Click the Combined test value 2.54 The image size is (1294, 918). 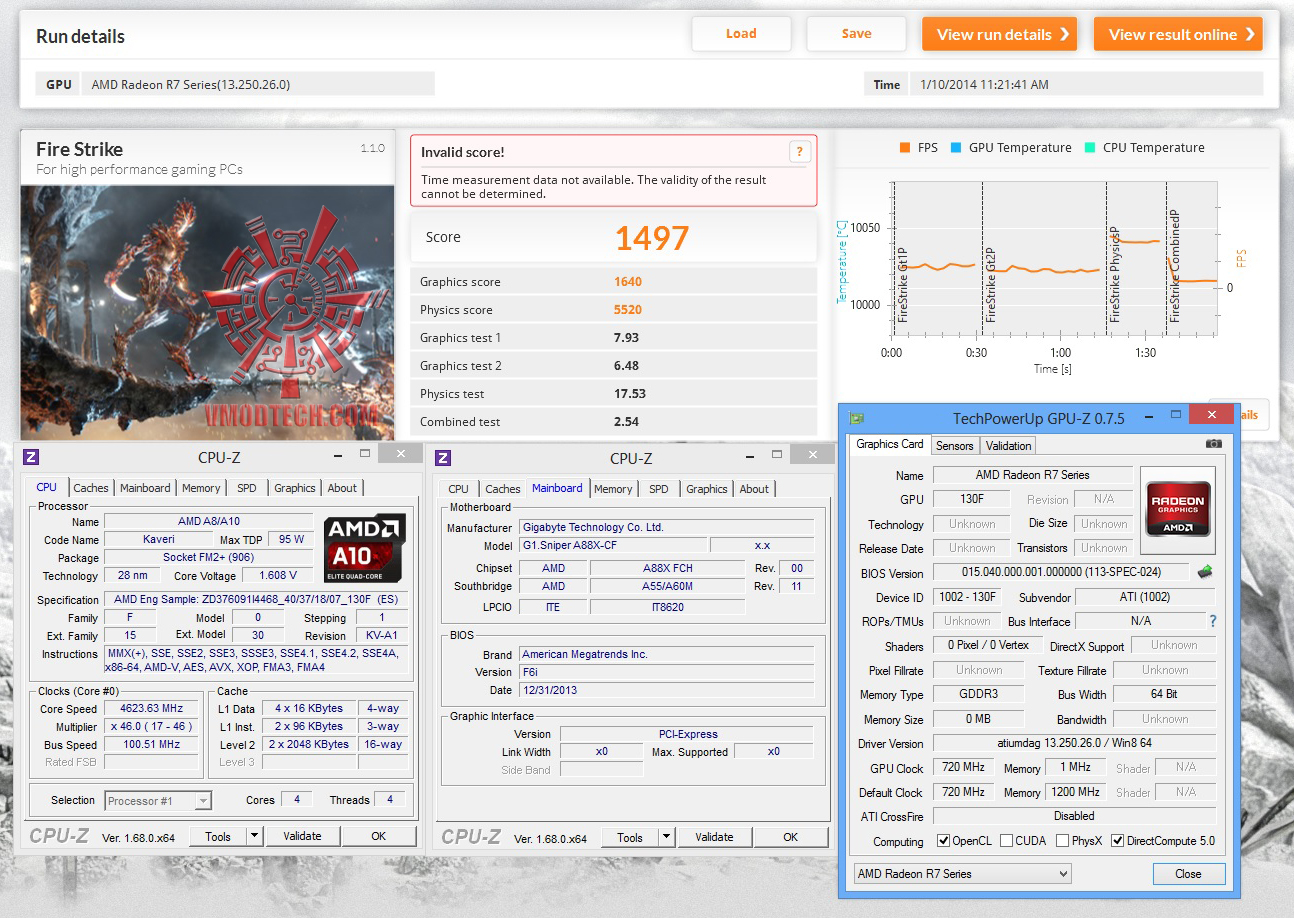626,422
